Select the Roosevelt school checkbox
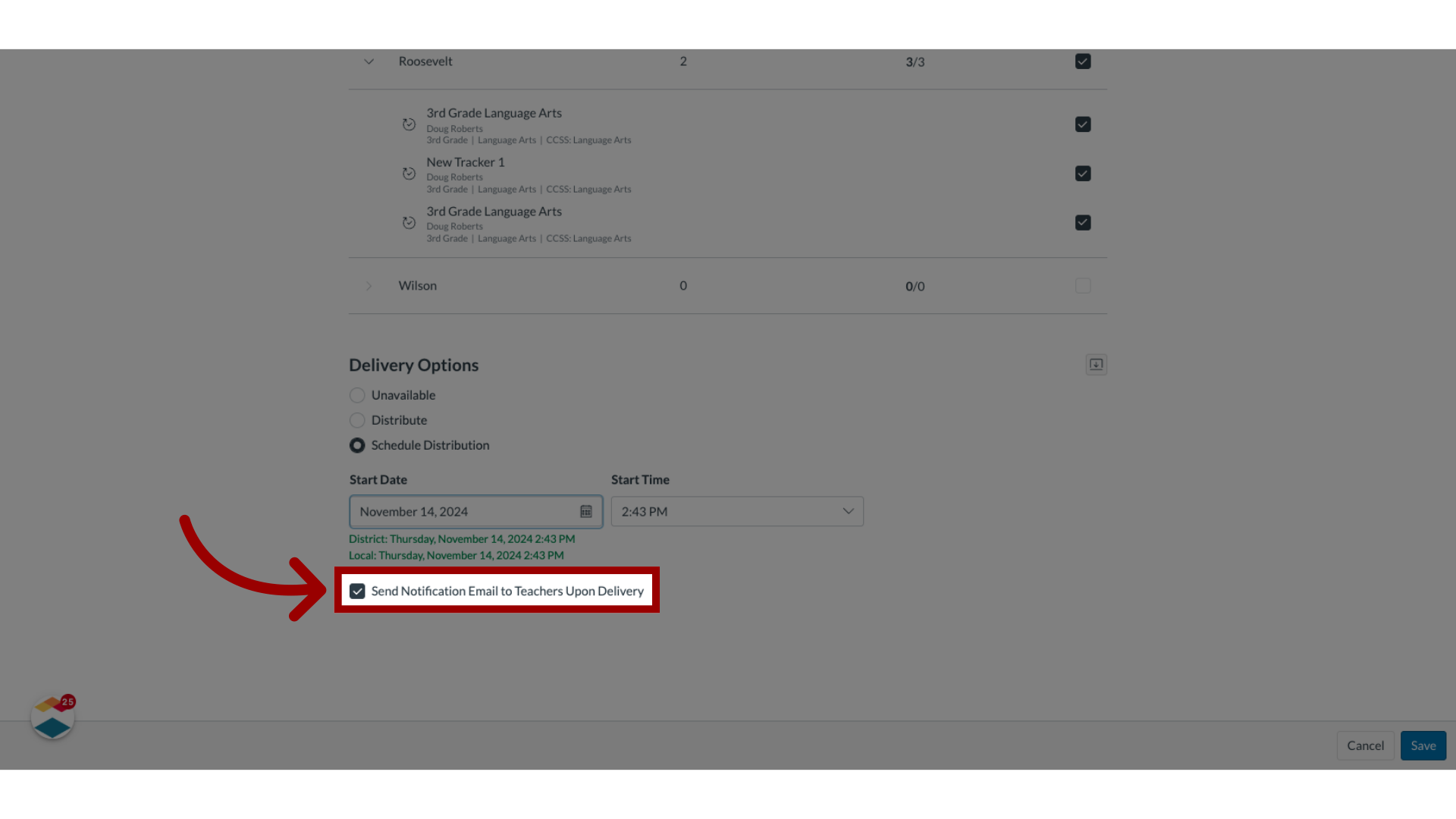Screen dimensions: 1456x819 pos(1083,61)
